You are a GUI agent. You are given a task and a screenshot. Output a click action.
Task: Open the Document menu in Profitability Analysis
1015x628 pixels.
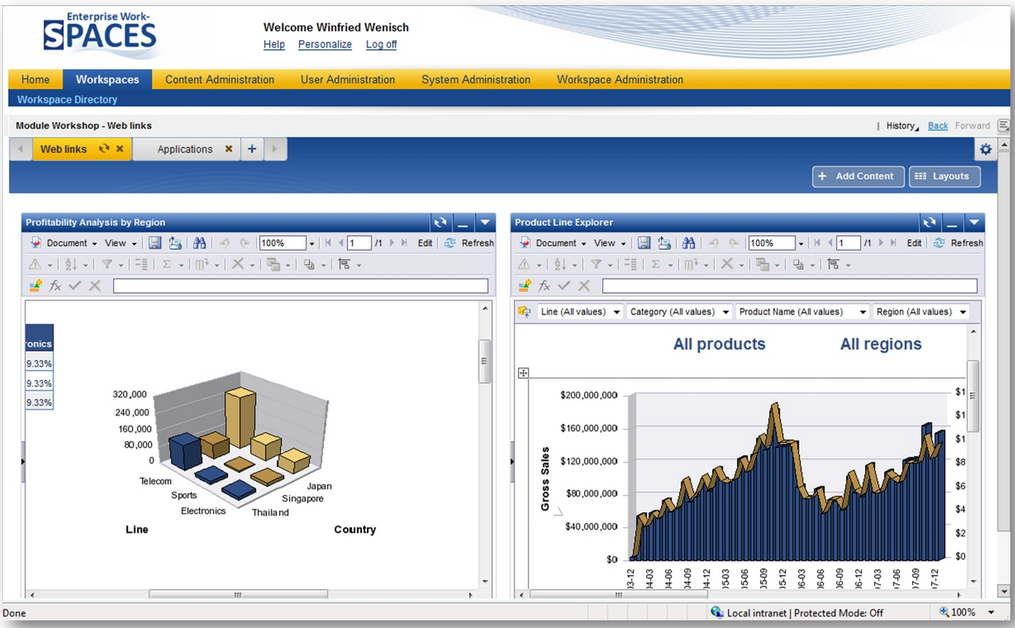66,243
